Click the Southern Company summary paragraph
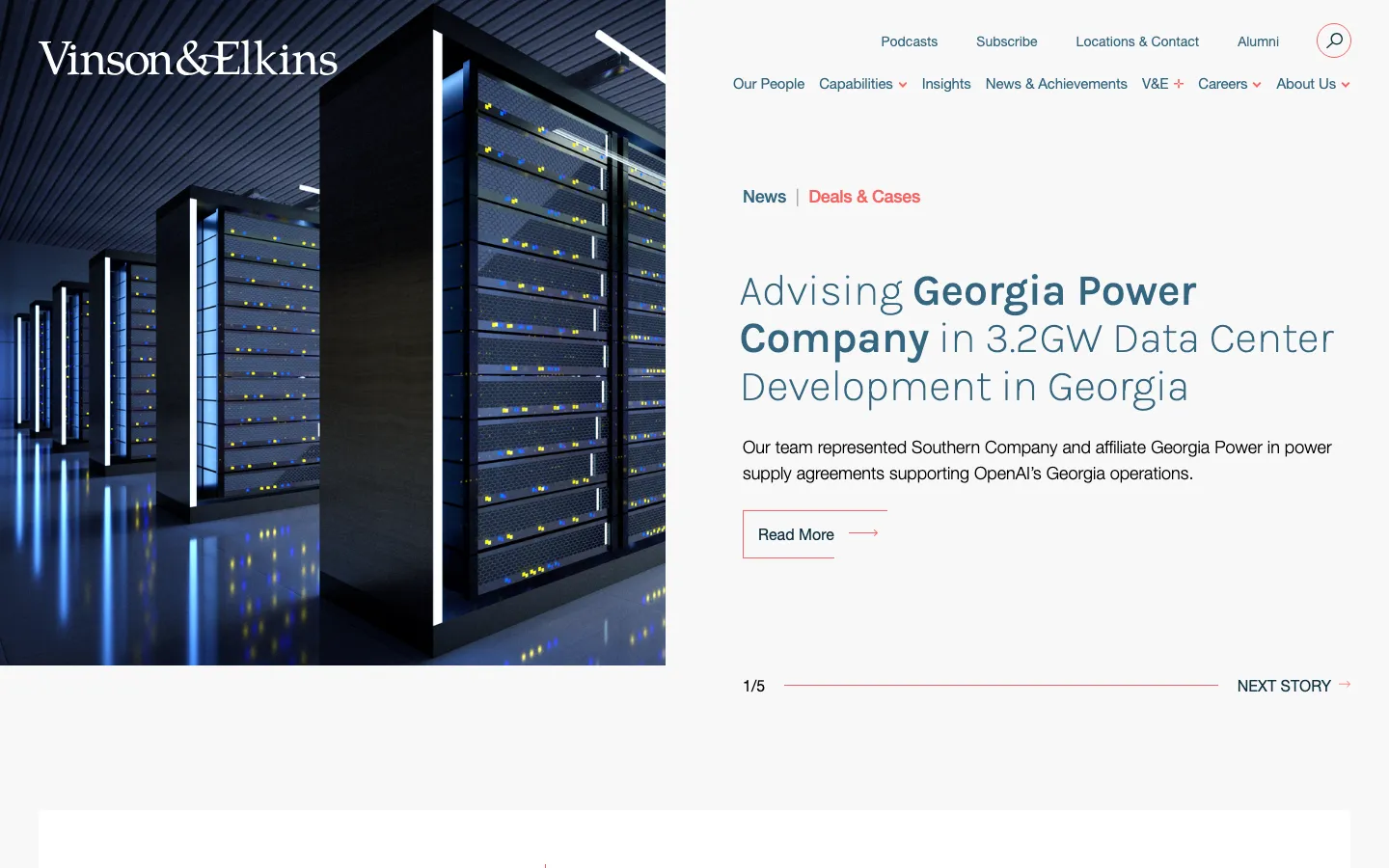The image size is (1389, 868). click(x=1037, y=460)
